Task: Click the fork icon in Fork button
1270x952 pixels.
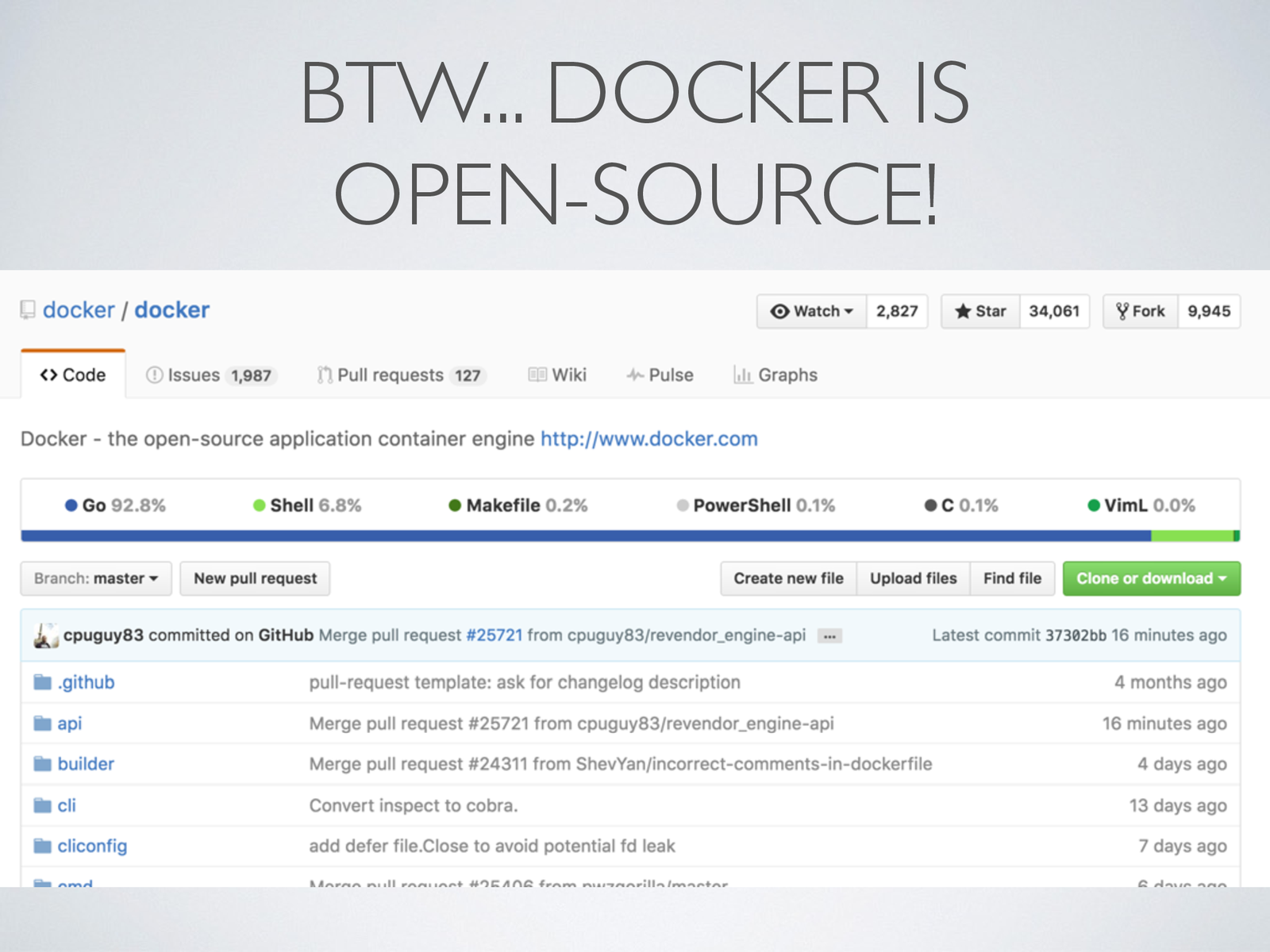Action: tap(1122, 311)
